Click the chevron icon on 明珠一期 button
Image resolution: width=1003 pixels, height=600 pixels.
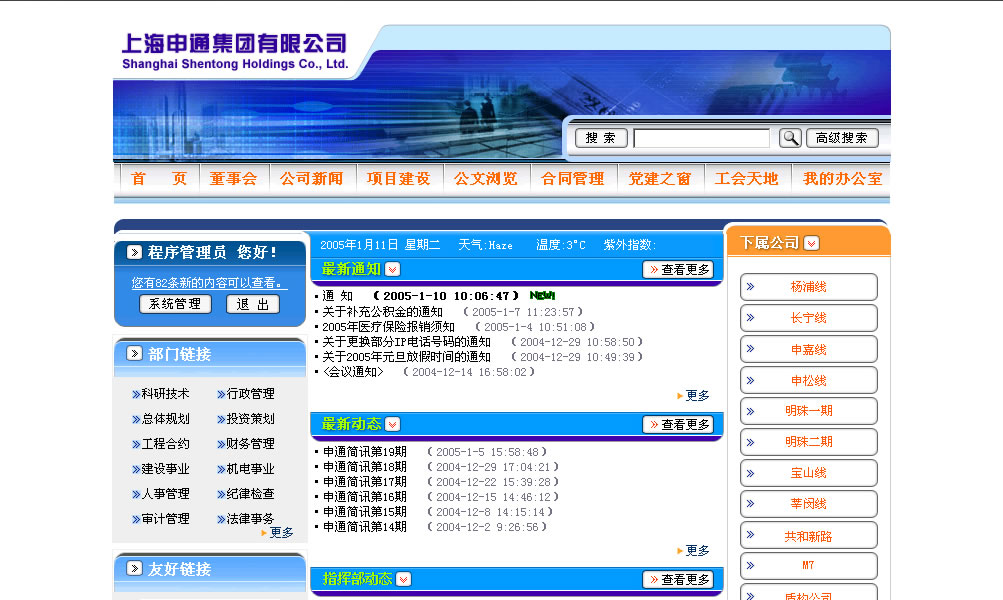(x=750, y=411)
